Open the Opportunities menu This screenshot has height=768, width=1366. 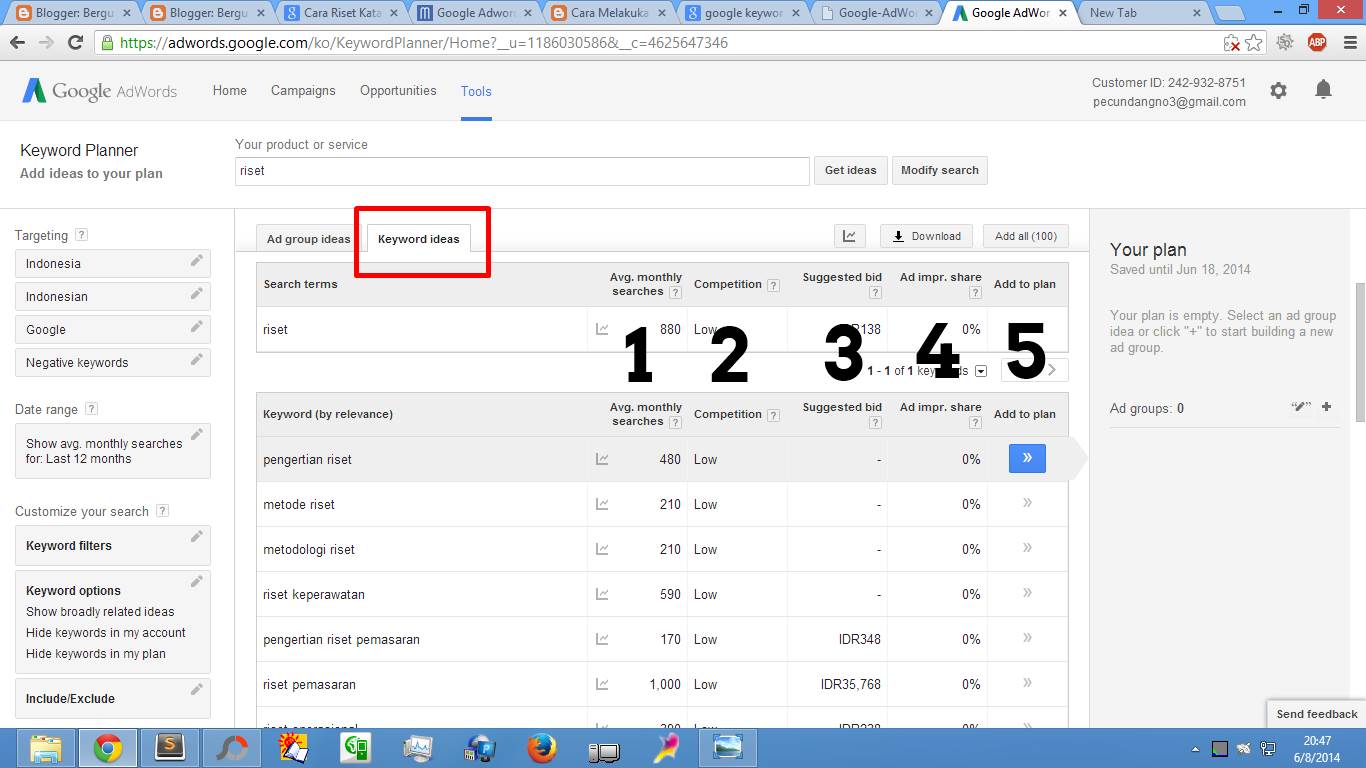[398, 91]
